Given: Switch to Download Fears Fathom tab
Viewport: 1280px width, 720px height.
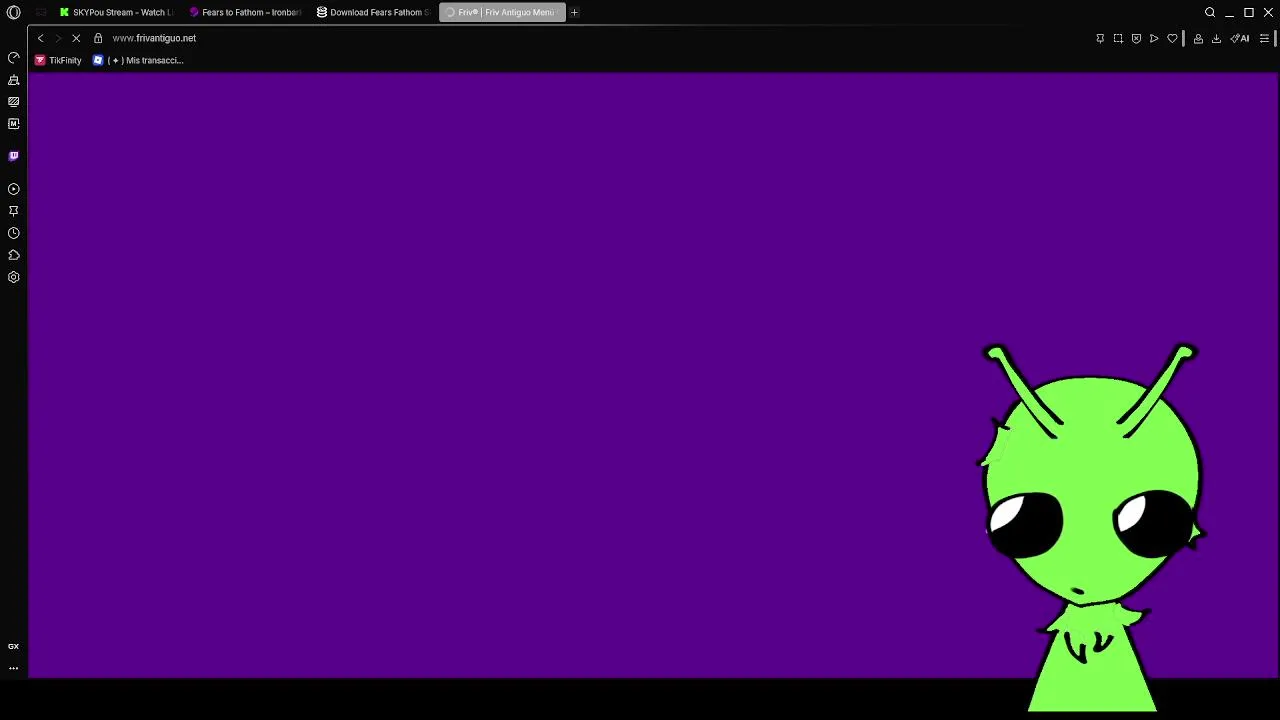Looking at the screenshot, I should pyautogui.click(x=373, y=12).
